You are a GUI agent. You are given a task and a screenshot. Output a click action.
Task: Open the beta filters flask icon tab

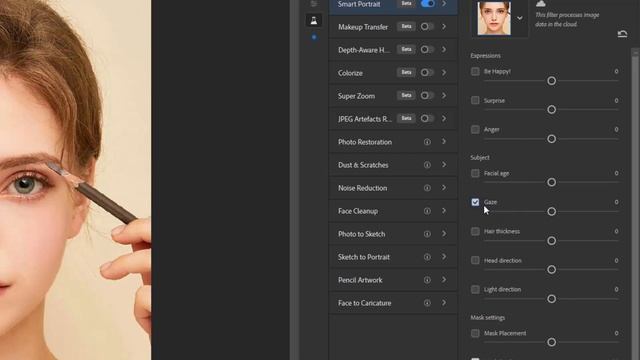point(313,20)
